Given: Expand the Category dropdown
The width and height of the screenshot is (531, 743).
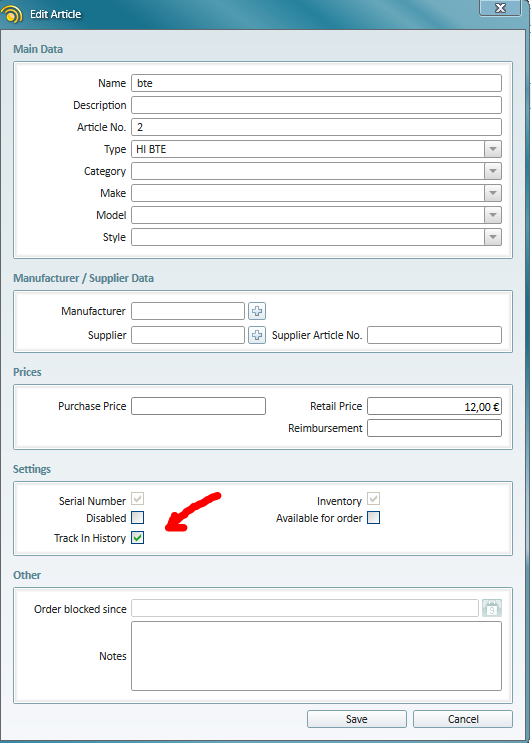Looking at the screenshot, I should coord(493,171).
